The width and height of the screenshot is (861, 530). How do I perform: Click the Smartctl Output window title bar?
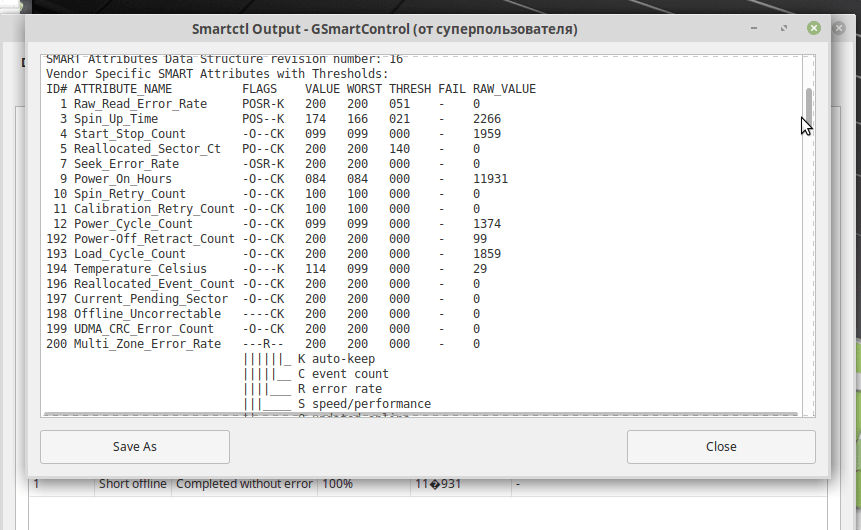(384, 29)
